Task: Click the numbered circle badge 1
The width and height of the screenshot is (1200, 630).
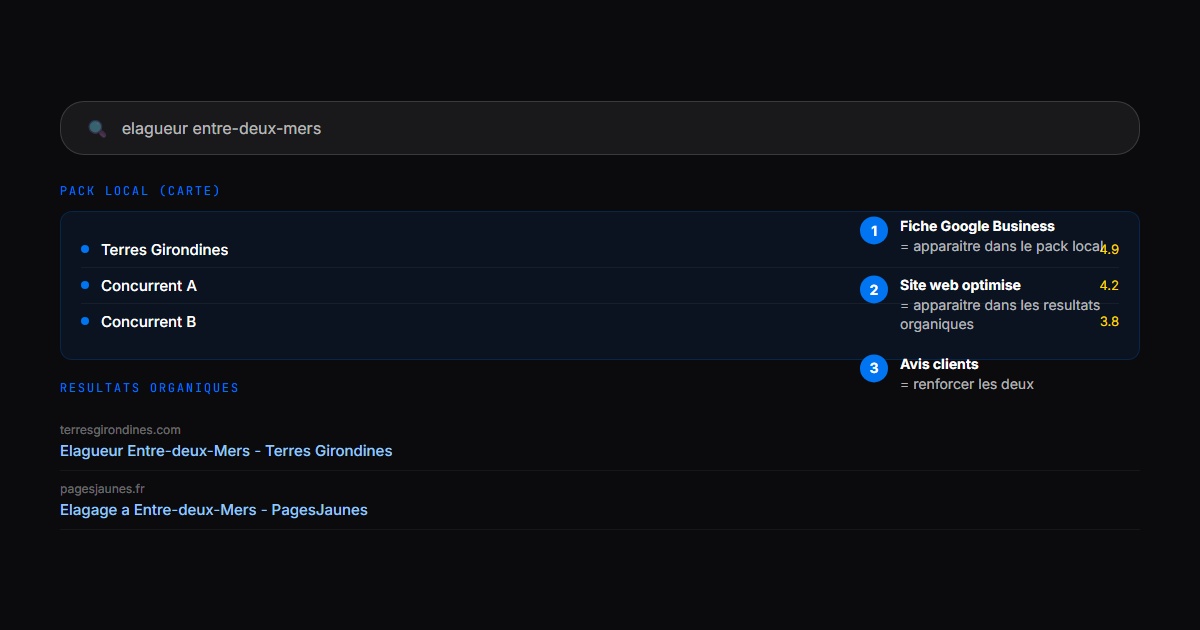Action: (x=874, y=231)
